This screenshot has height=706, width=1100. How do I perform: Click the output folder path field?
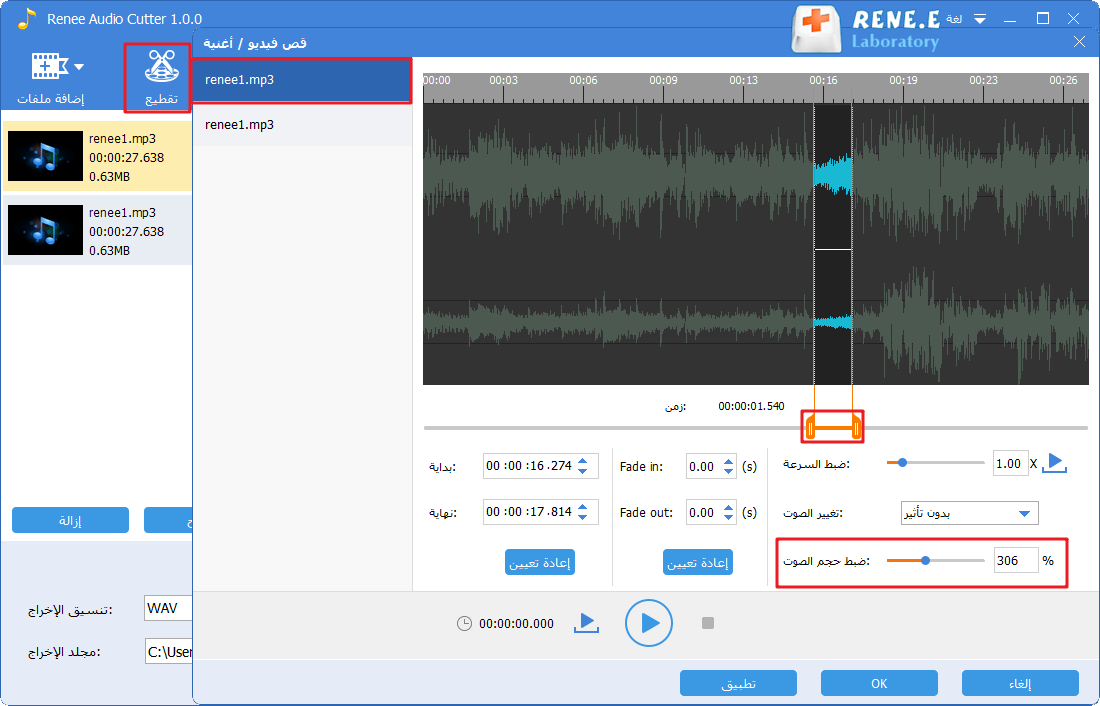[168, 652]
